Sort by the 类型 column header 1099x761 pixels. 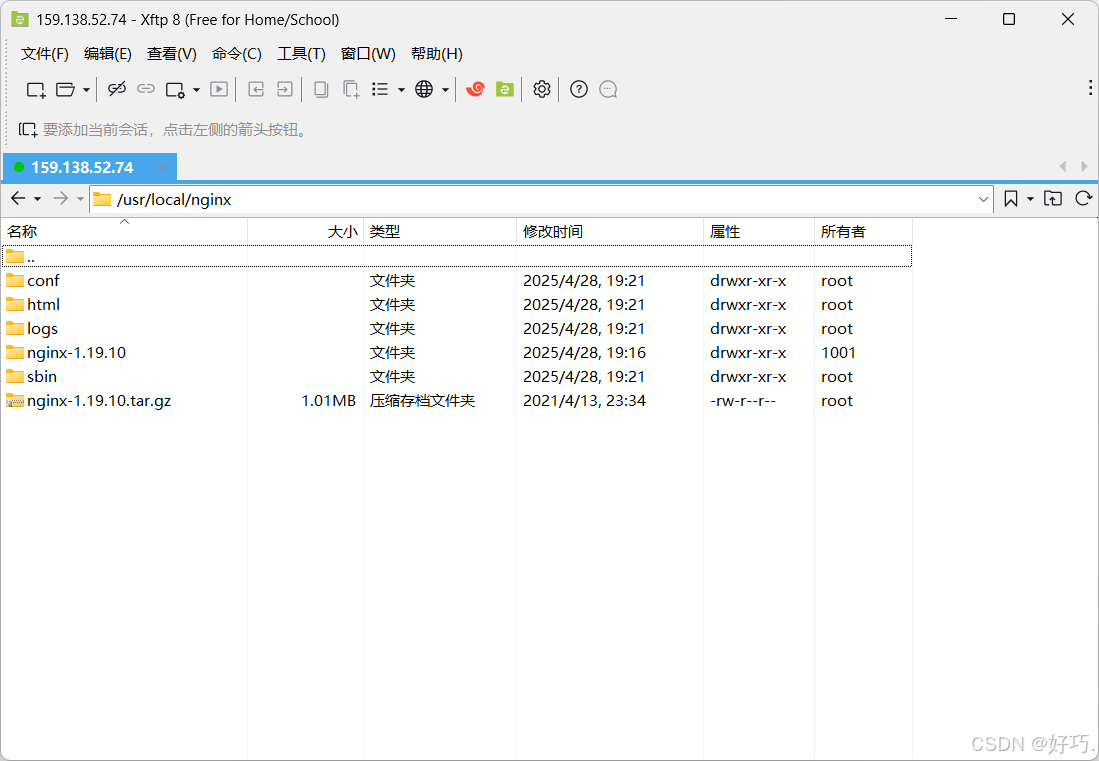point(439,232)
